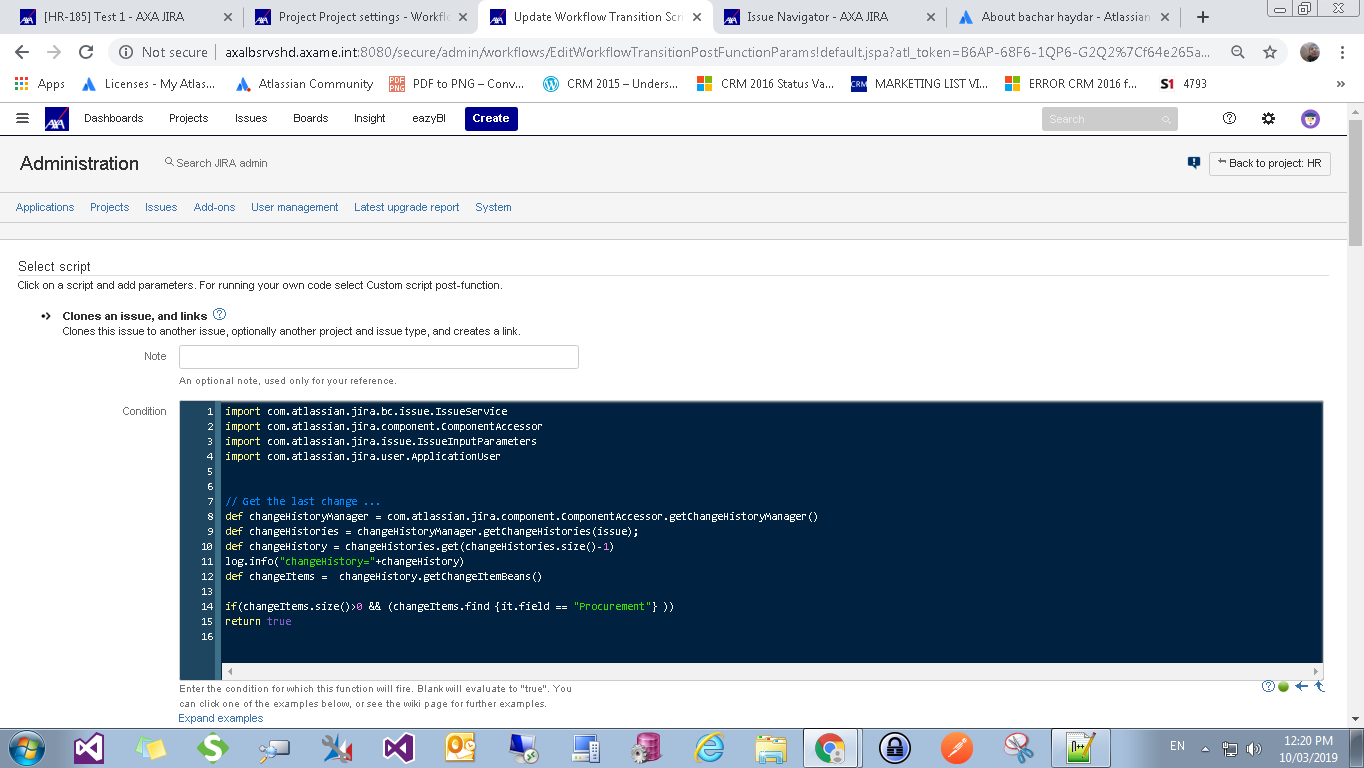Open your user profile avatar menu
The height and width of the screenshot is (768, 1364).
pos(1310,118)
